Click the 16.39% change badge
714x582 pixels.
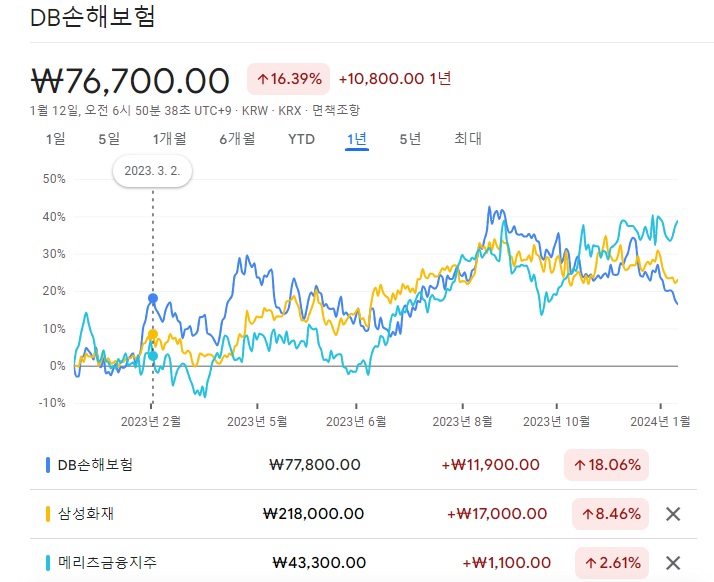[x=288, y=79]
